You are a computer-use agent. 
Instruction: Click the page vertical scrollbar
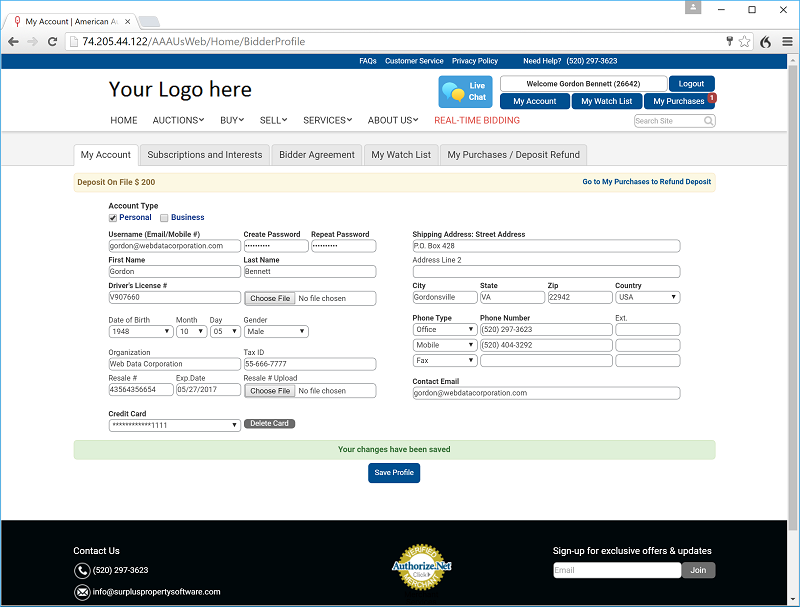point(793,296)
